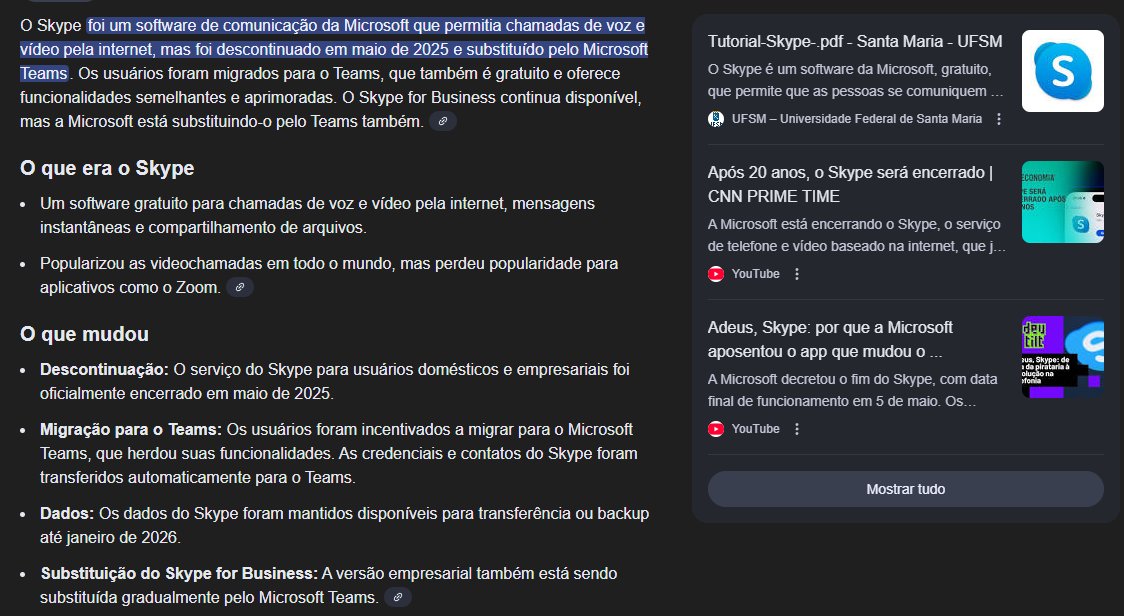The width and height of the screenshot is (1124, 616).
Task: Click YouTube source label under CNN result
Action: (756, 274)
